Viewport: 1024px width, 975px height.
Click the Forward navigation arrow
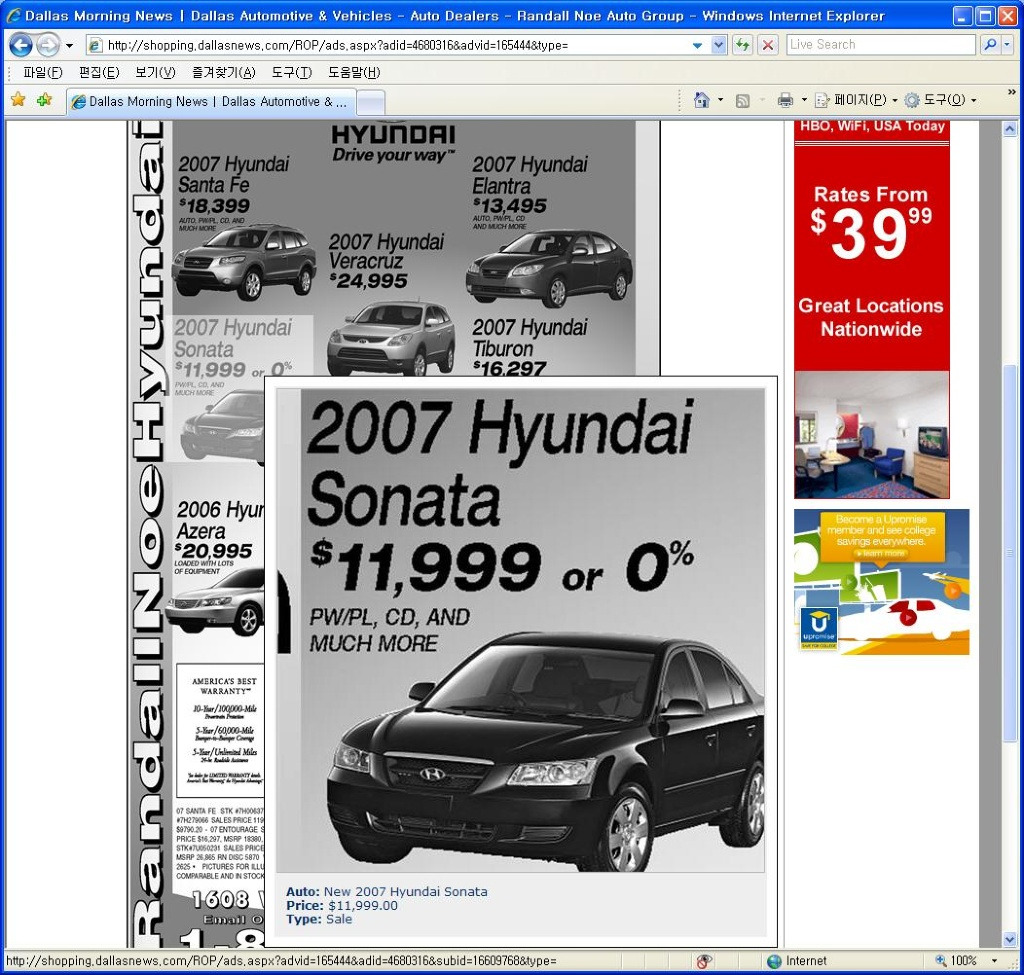pos(48,45)
